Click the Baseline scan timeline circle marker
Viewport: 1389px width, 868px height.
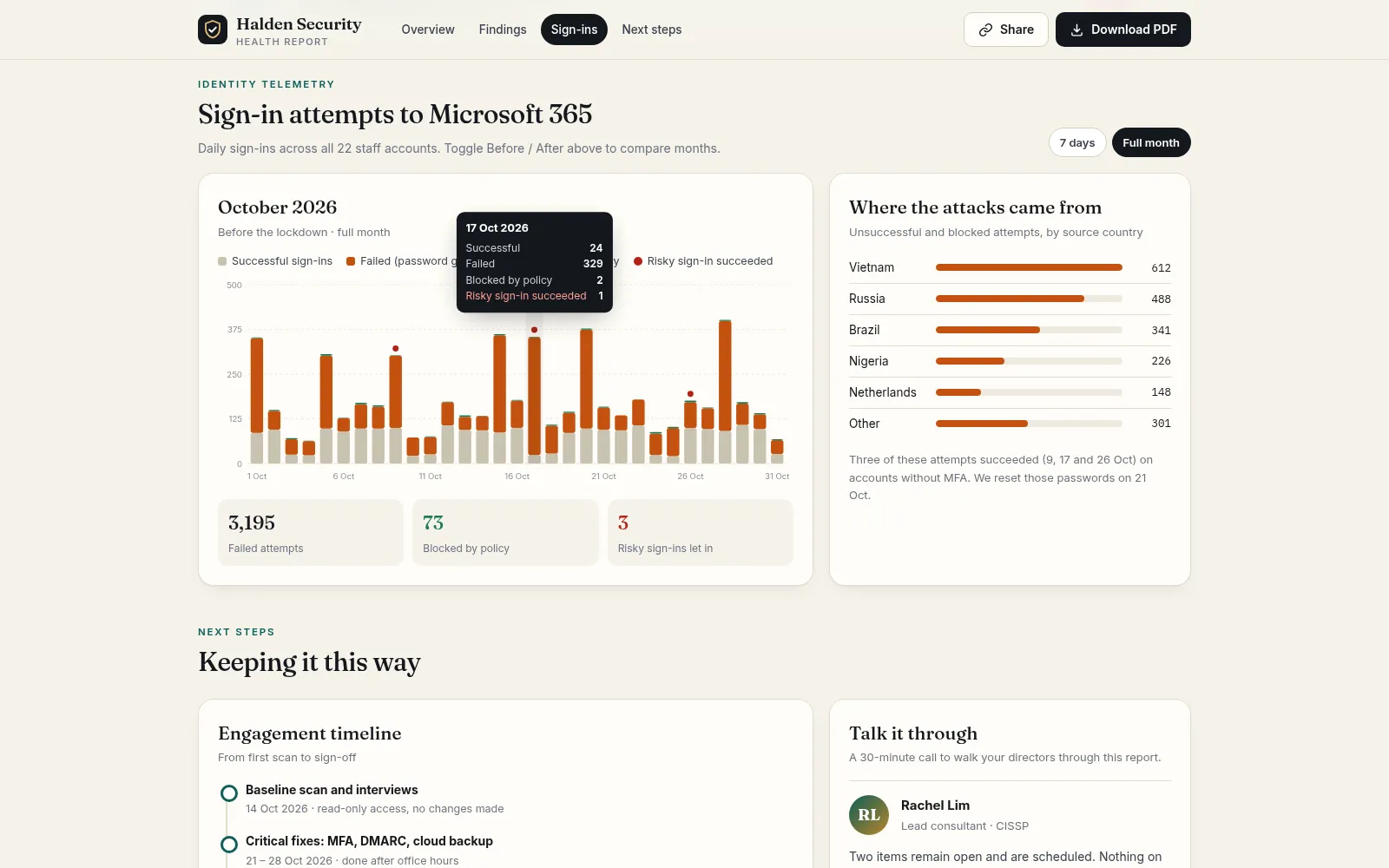[229, 793]
